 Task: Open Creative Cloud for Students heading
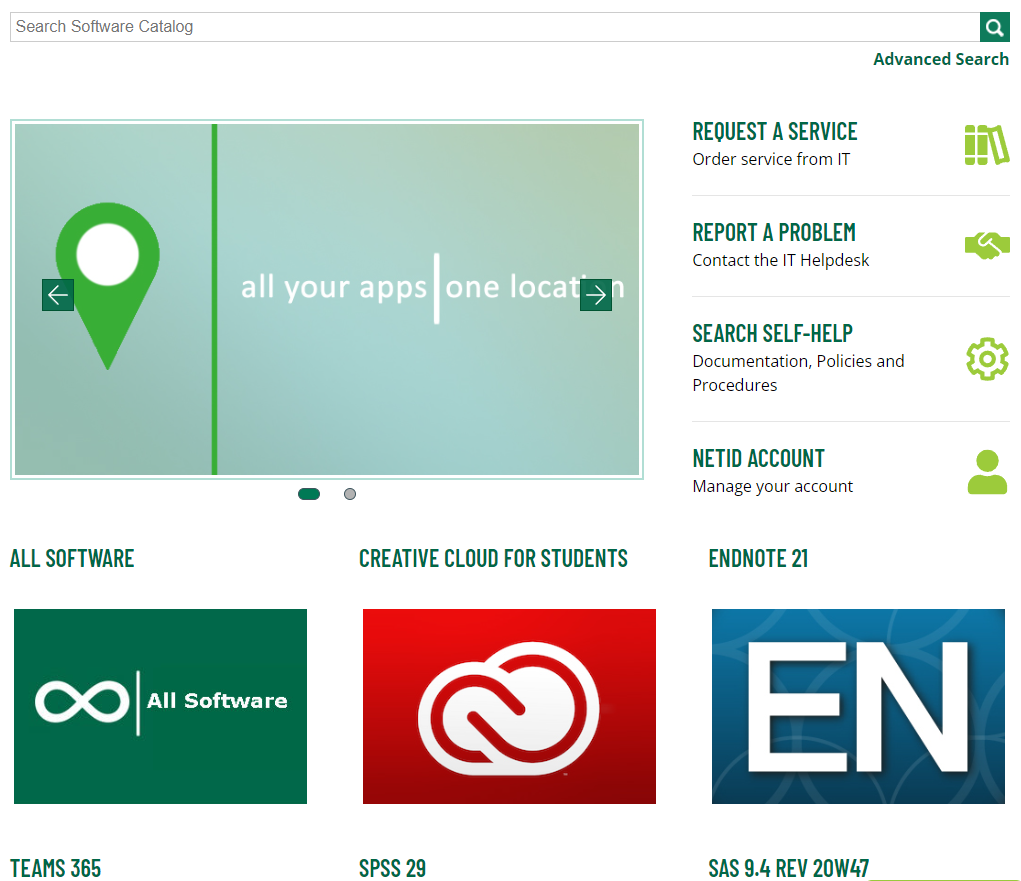[493, 558]
